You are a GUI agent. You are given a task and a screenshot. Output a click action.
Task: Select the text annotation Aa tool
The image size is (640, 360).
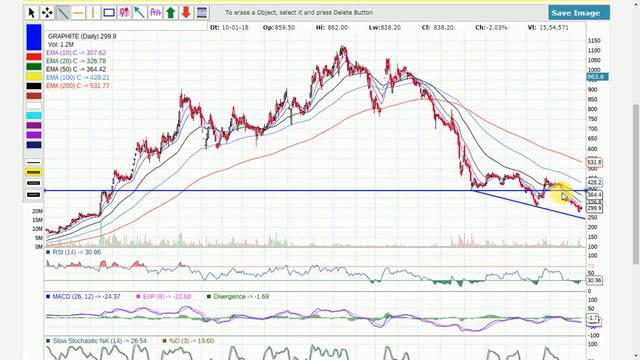(156, 13)
